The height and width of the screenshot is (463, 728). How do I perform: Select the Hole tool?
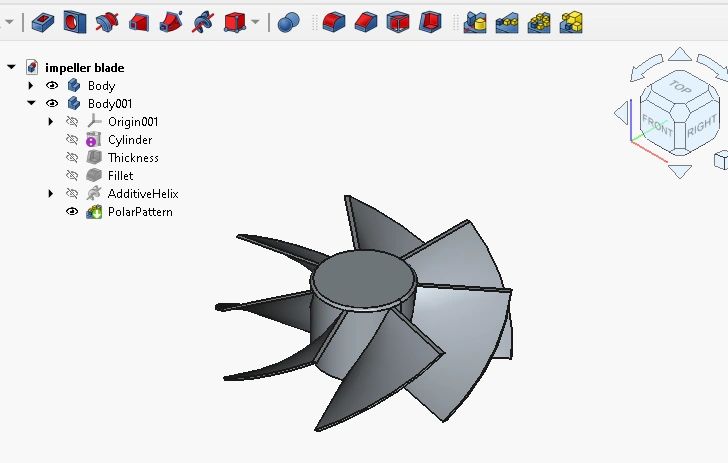pyautogui.click(x=75, y=22)
